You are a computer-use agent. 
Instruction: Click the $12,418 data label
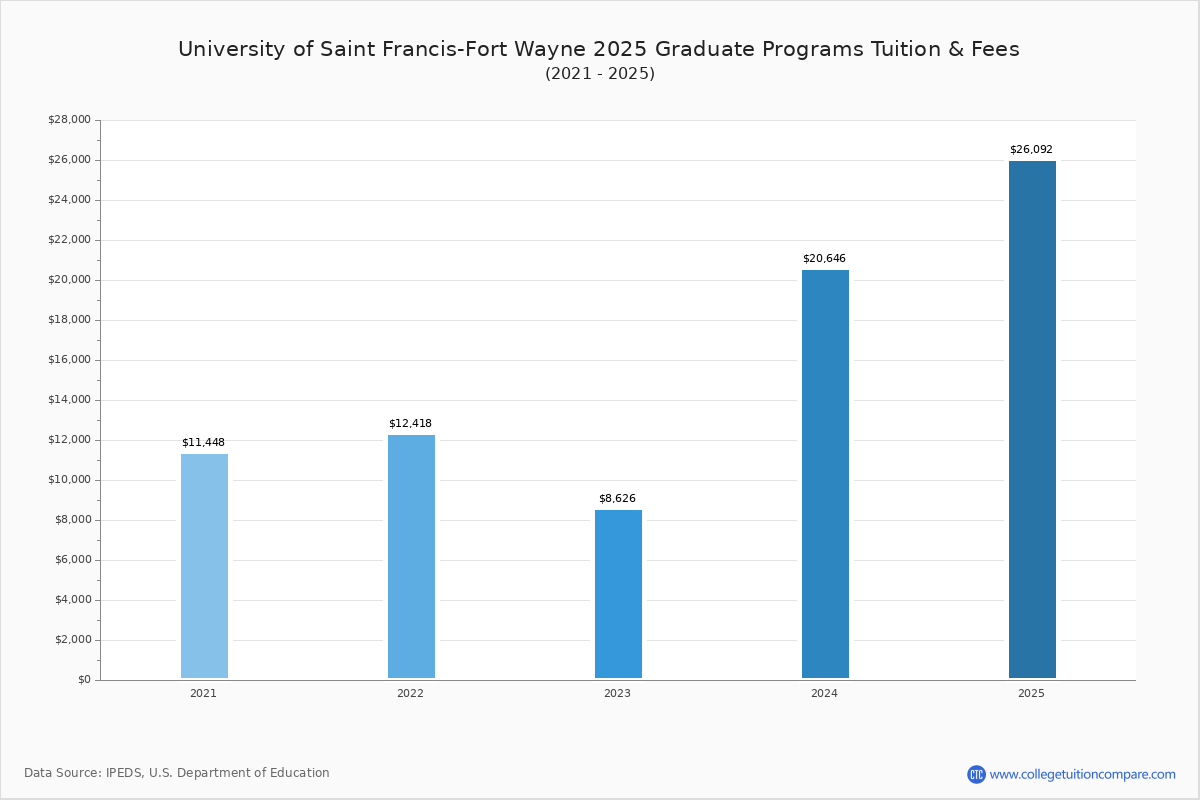410,424
